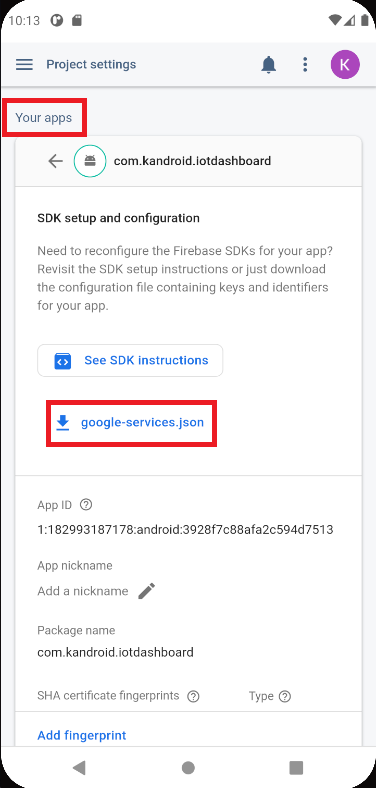This screenshot has height=788, width=376.
Task: Open the three-dot overflow menu
Action: click(305, 64)
